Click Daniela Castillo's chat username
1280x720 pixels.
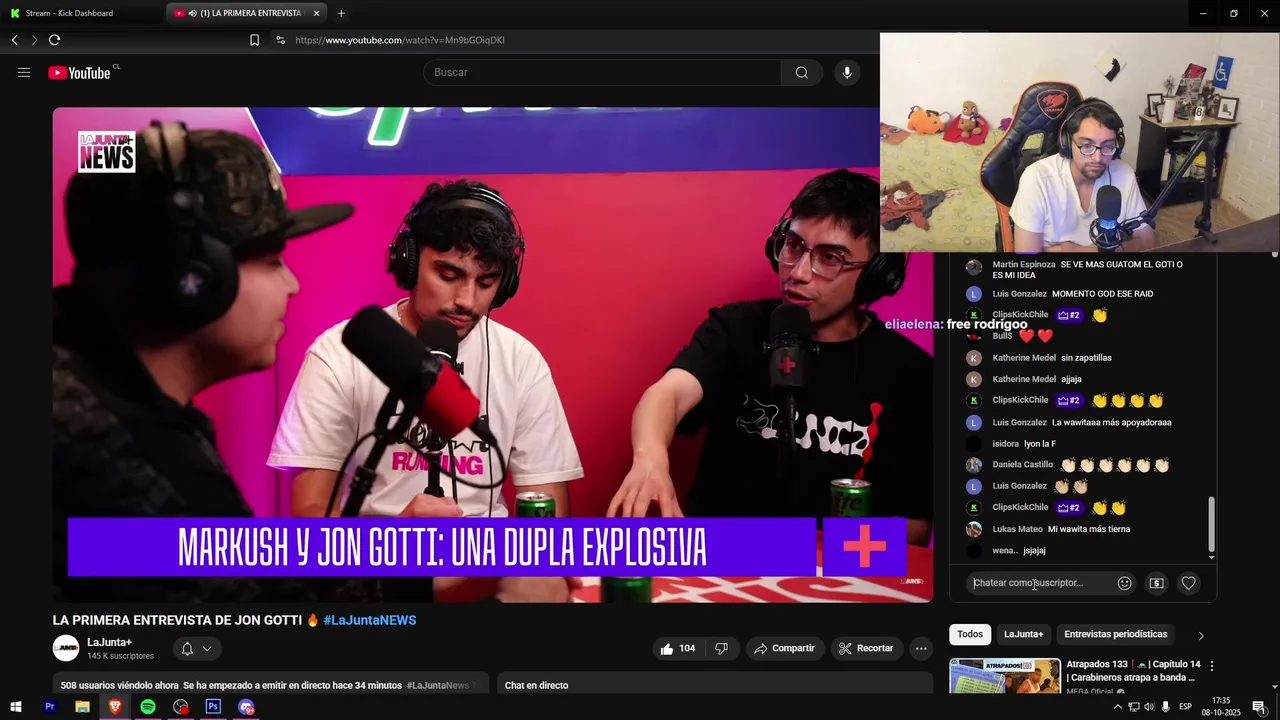tap(1022, 465)
